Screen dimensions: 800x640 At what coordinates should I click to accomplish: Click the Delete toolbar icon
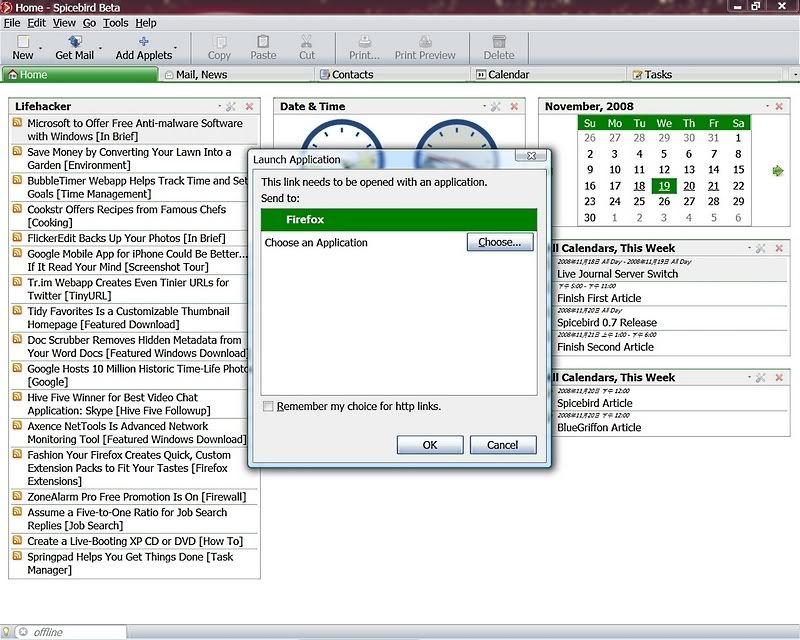499,41
